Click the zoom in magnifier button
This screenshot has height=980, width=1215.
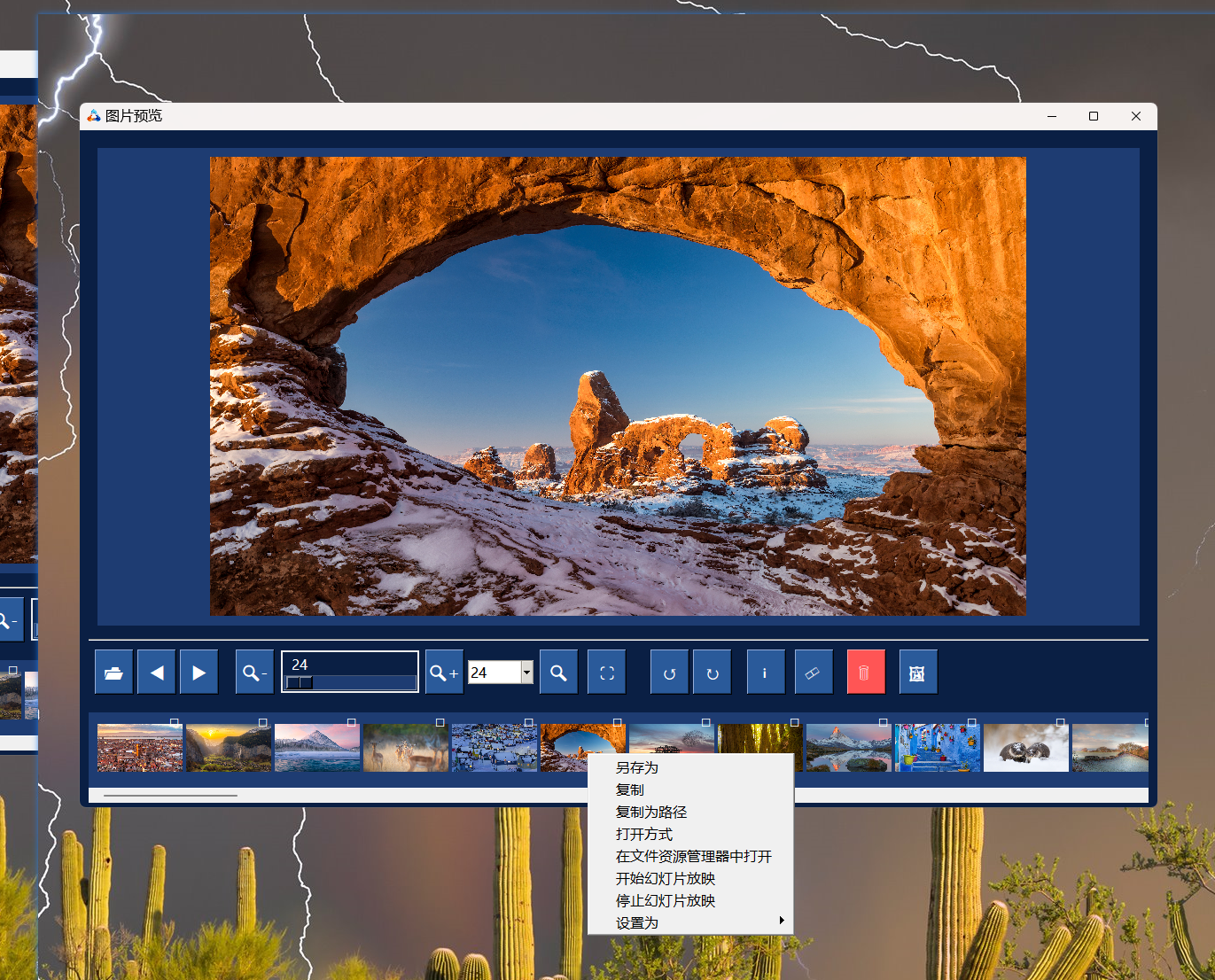click(x=444, y=673)
